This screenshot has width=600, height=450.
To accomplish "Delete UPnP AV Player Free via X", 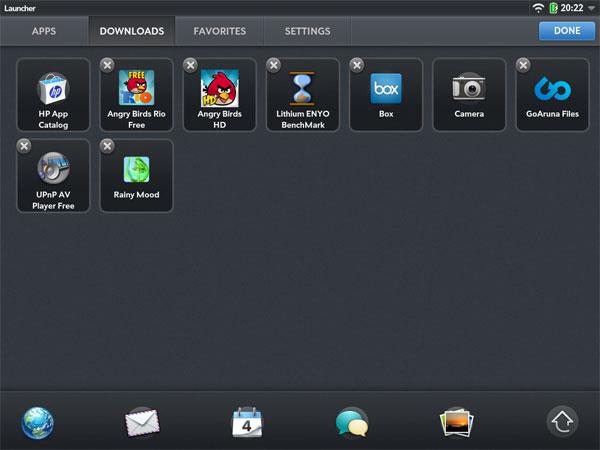I will click(x=24, y=146).
